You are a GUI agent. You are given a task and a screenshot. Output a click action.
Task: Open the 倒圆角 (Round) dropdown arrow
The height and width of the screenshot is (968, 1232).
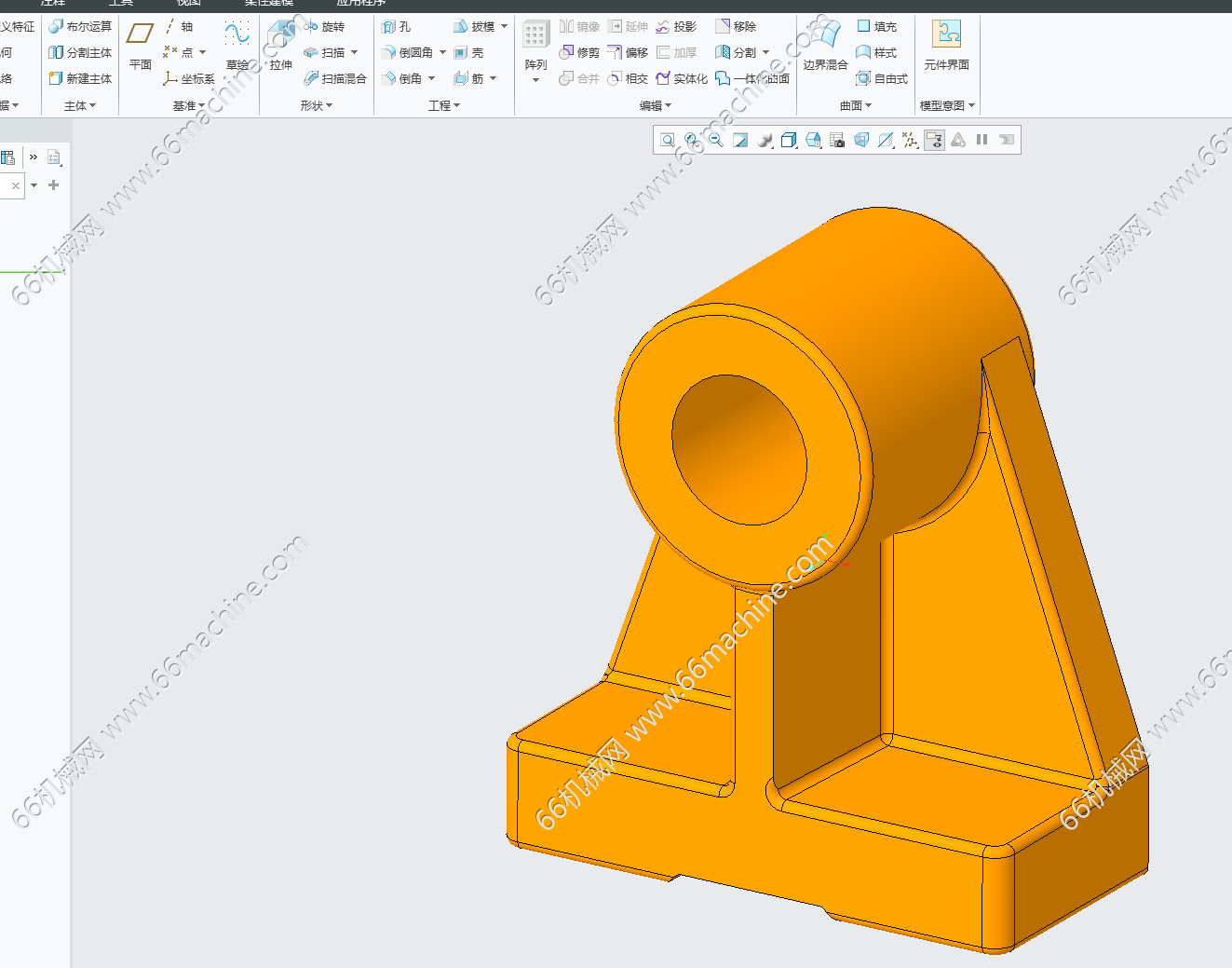(x=442, y=53)
